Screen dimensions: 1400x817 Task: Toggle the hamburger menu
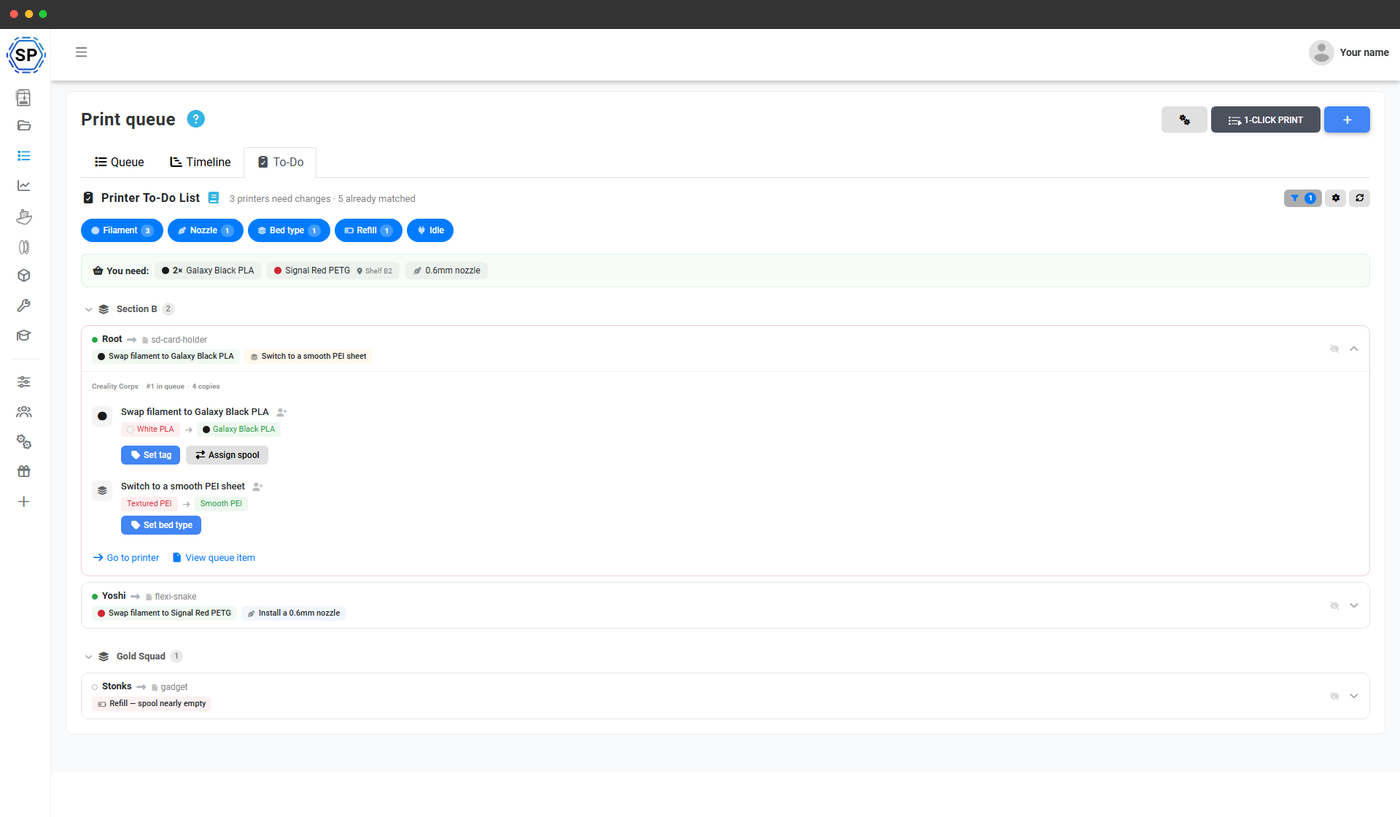pos(81,52)
